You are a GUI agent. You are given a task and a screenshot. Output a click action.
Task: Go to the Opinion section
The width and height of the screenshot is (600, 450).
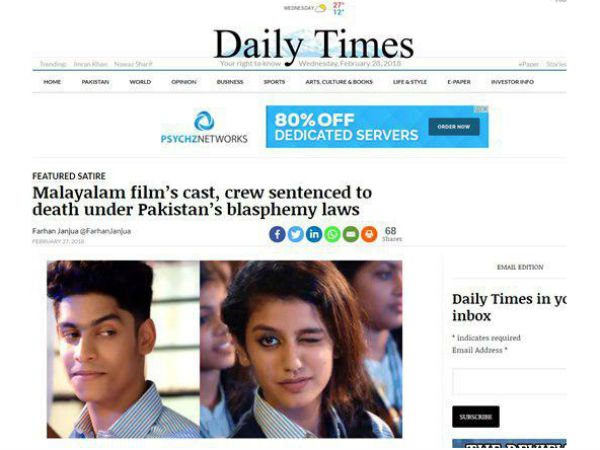point(184,82)
